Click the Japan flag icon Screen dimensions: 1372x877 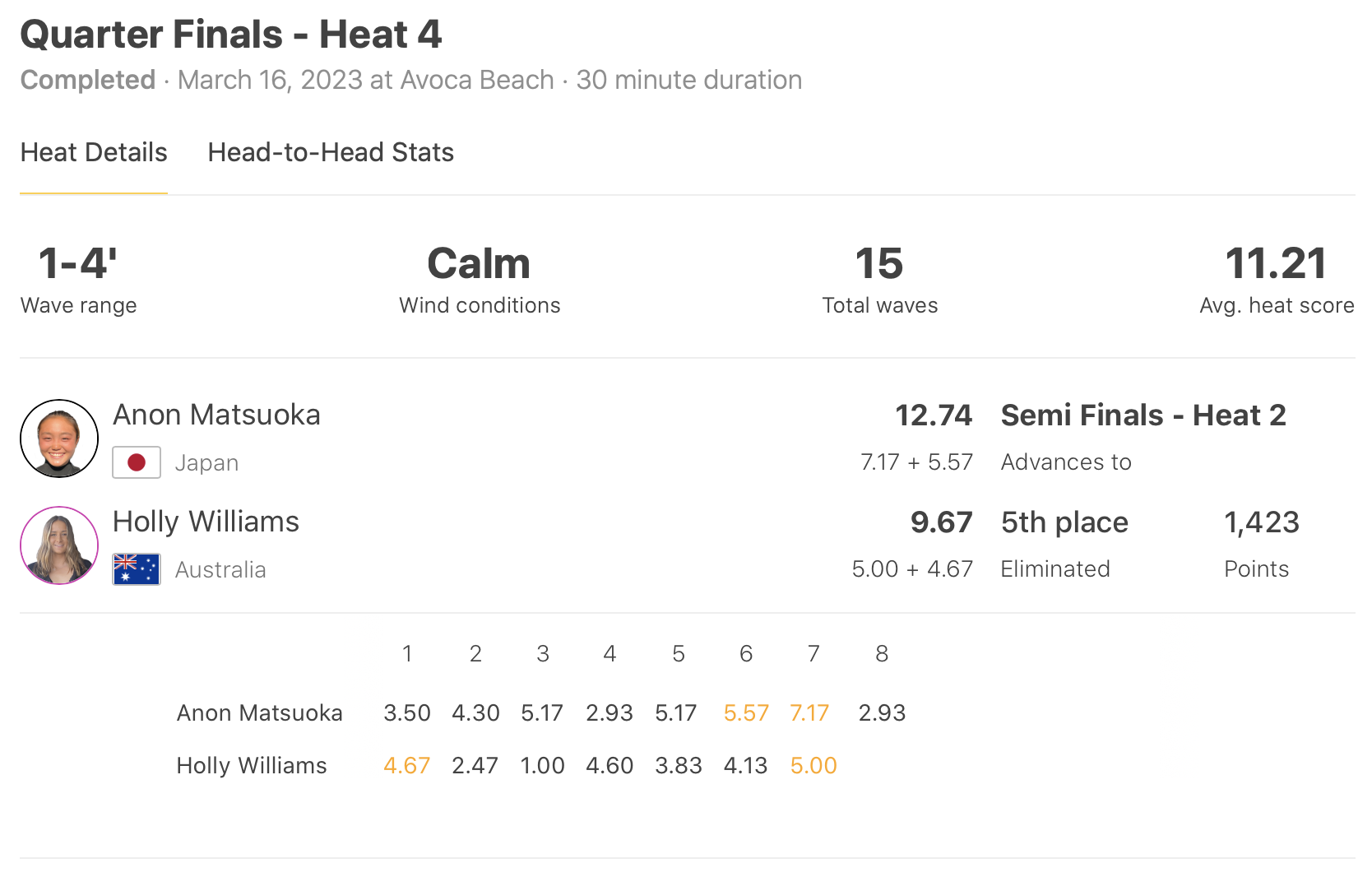(137, 462)
